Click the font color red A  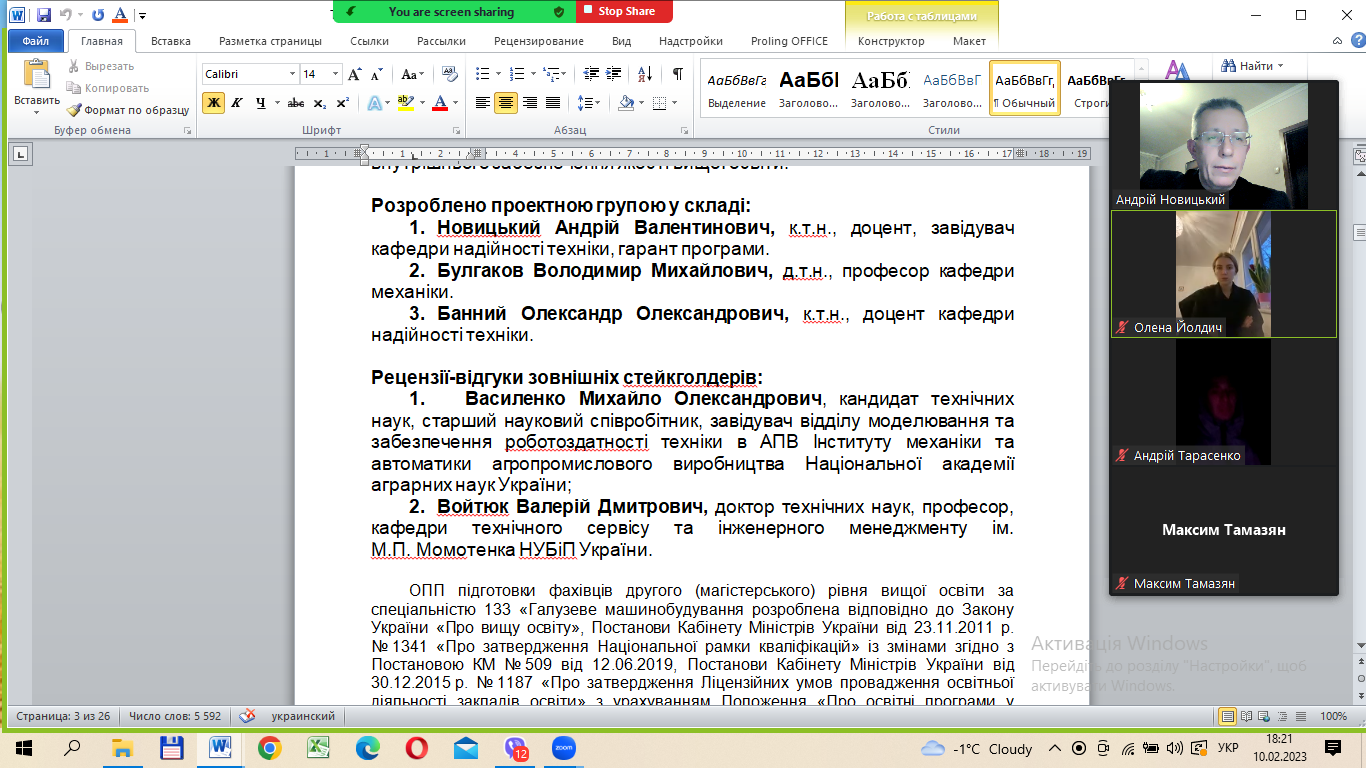tap(438, 103)
